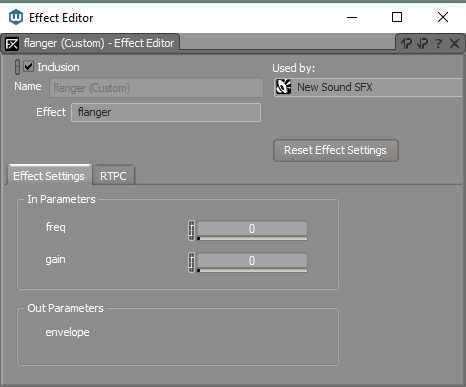
Task: Click the freq slider bar
Action: (252, 238)
